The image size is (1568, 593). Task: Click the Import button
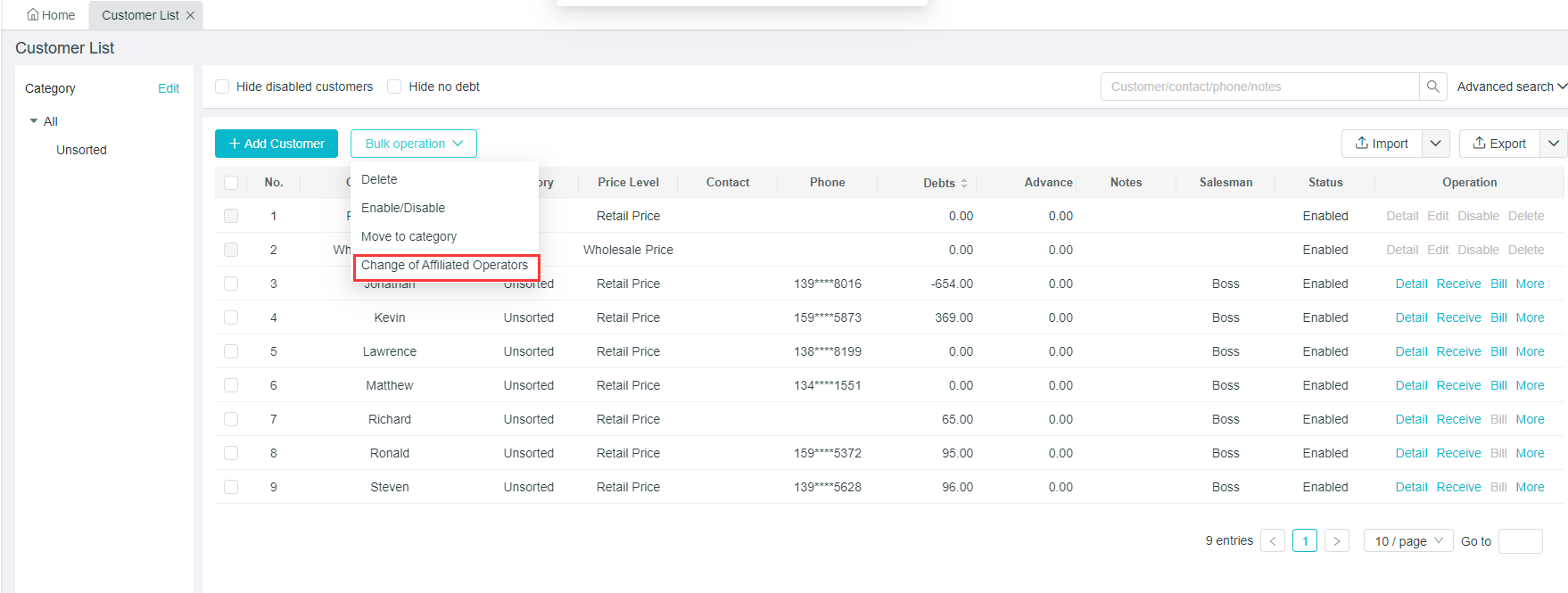coord(1382,144)
